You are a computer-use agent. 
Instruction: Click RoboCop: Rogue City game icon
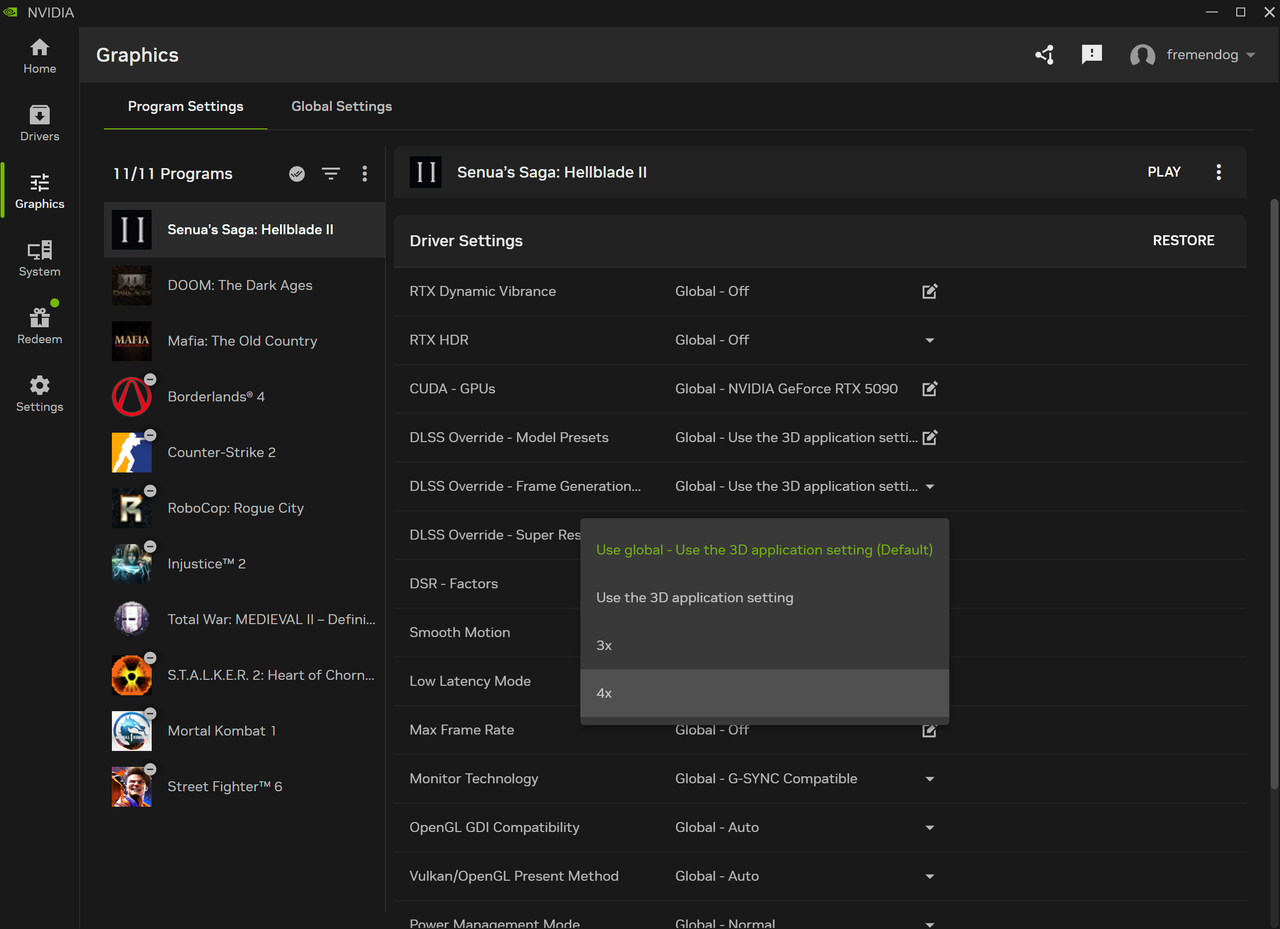pos(132,508)
